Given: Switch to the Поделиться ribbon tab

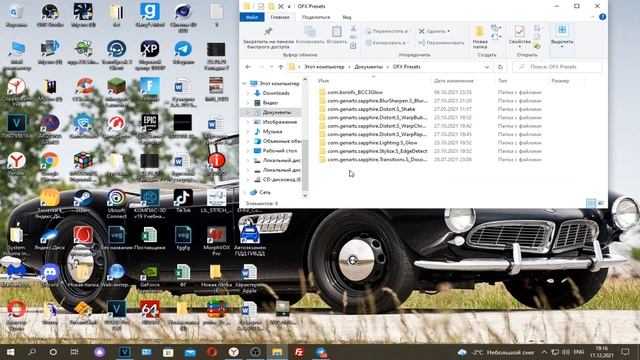Looking at the screenshot, I should pos(316,17).
